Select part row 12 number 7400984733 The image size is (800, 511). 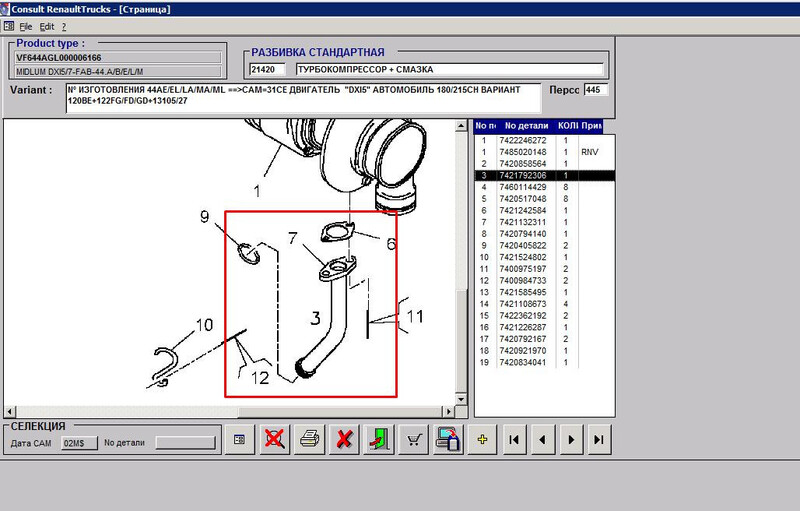(x=544, y=280)
